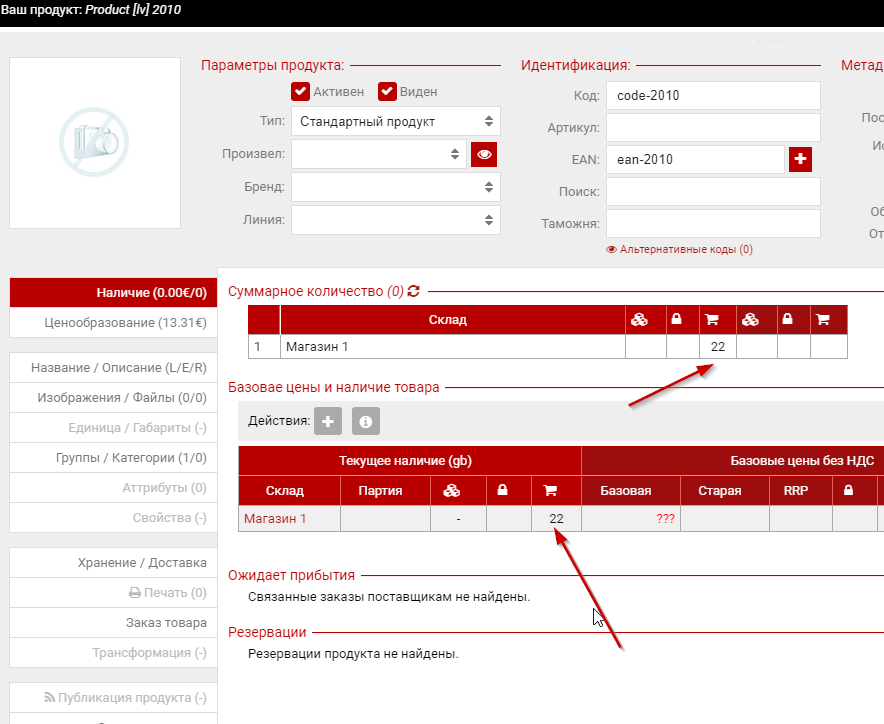Open Название / Описание section
This screenshot has height=724, width=884.
113,368
